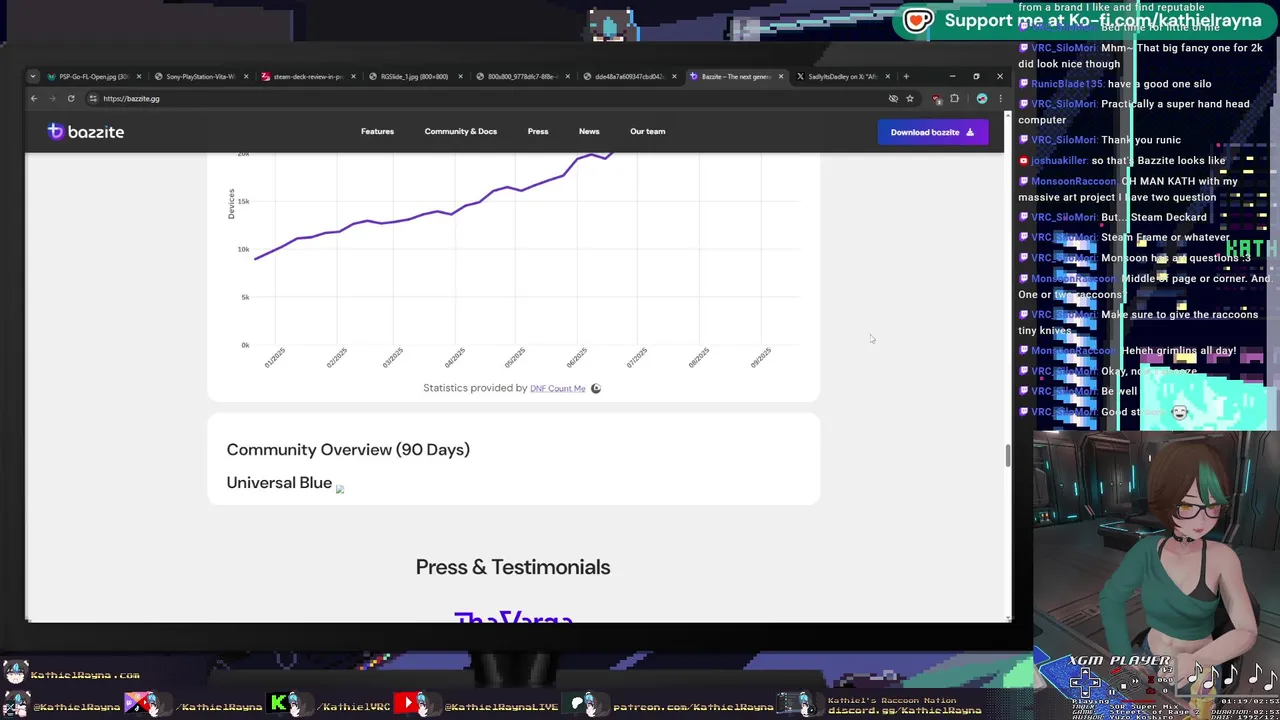Click the broken image beside Universal Blue
The image size is (1280, 720).
click(340, 489)
